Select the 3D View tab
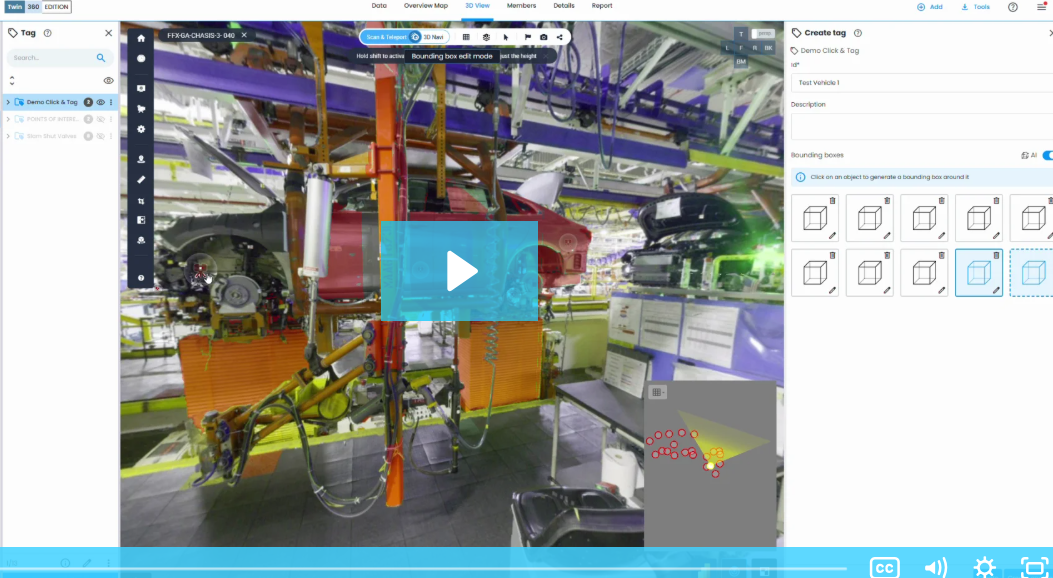 (x=477, y=5)
